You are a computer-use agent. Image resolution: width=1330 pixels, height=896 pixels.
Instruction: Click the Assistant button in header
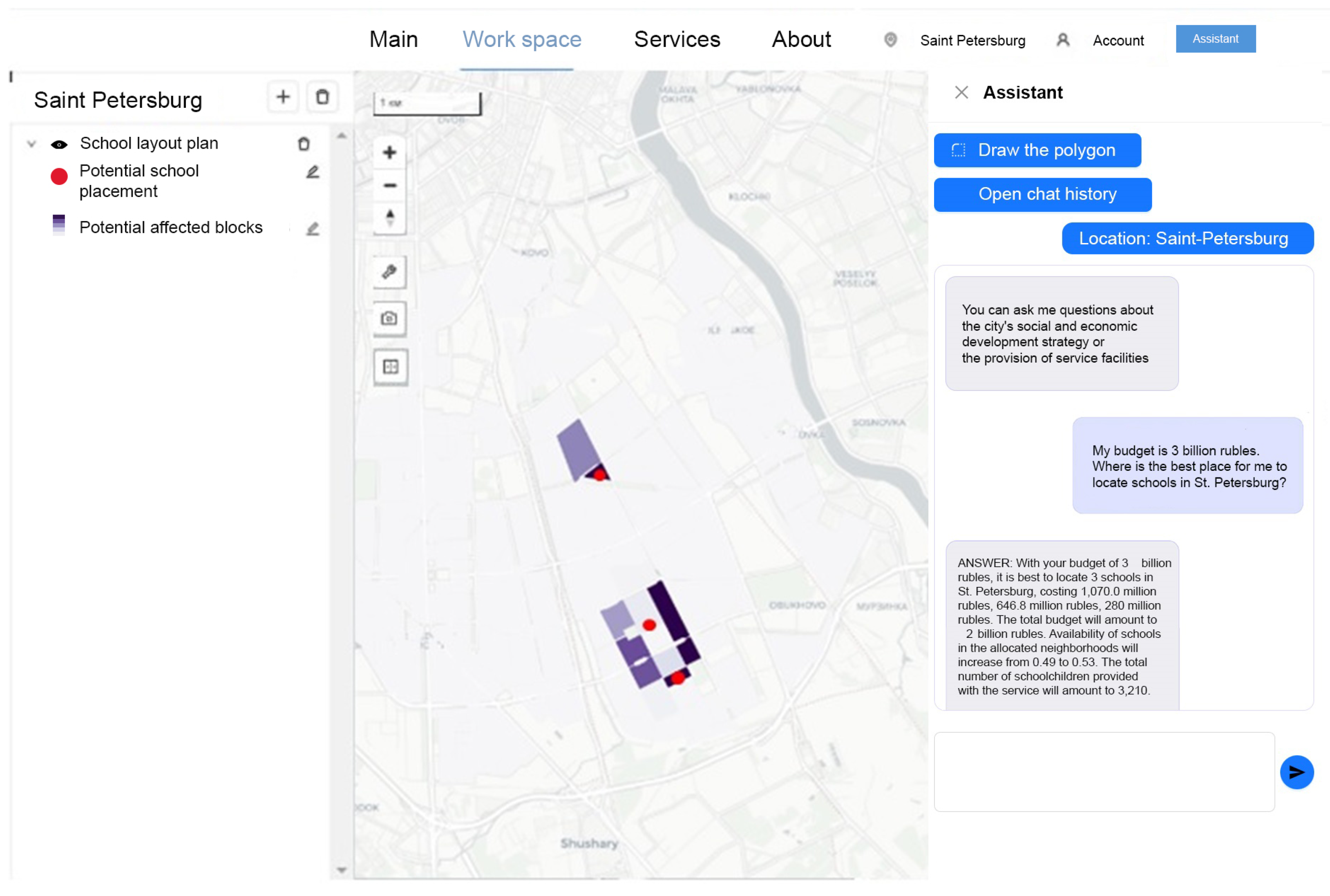click(x=1215, y=39)
